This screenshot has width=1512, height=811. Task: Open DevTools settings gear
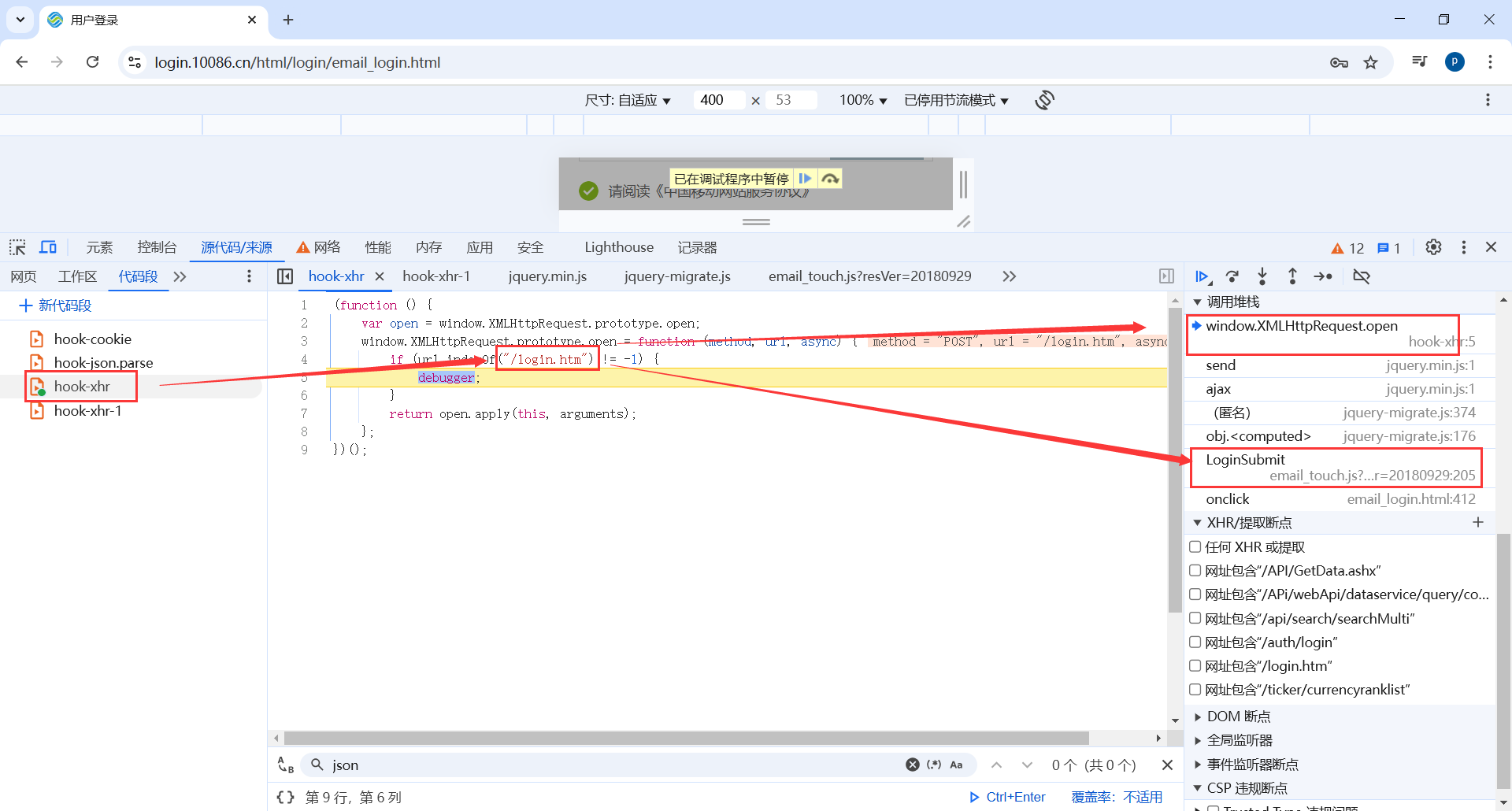tap(1433, 247)
